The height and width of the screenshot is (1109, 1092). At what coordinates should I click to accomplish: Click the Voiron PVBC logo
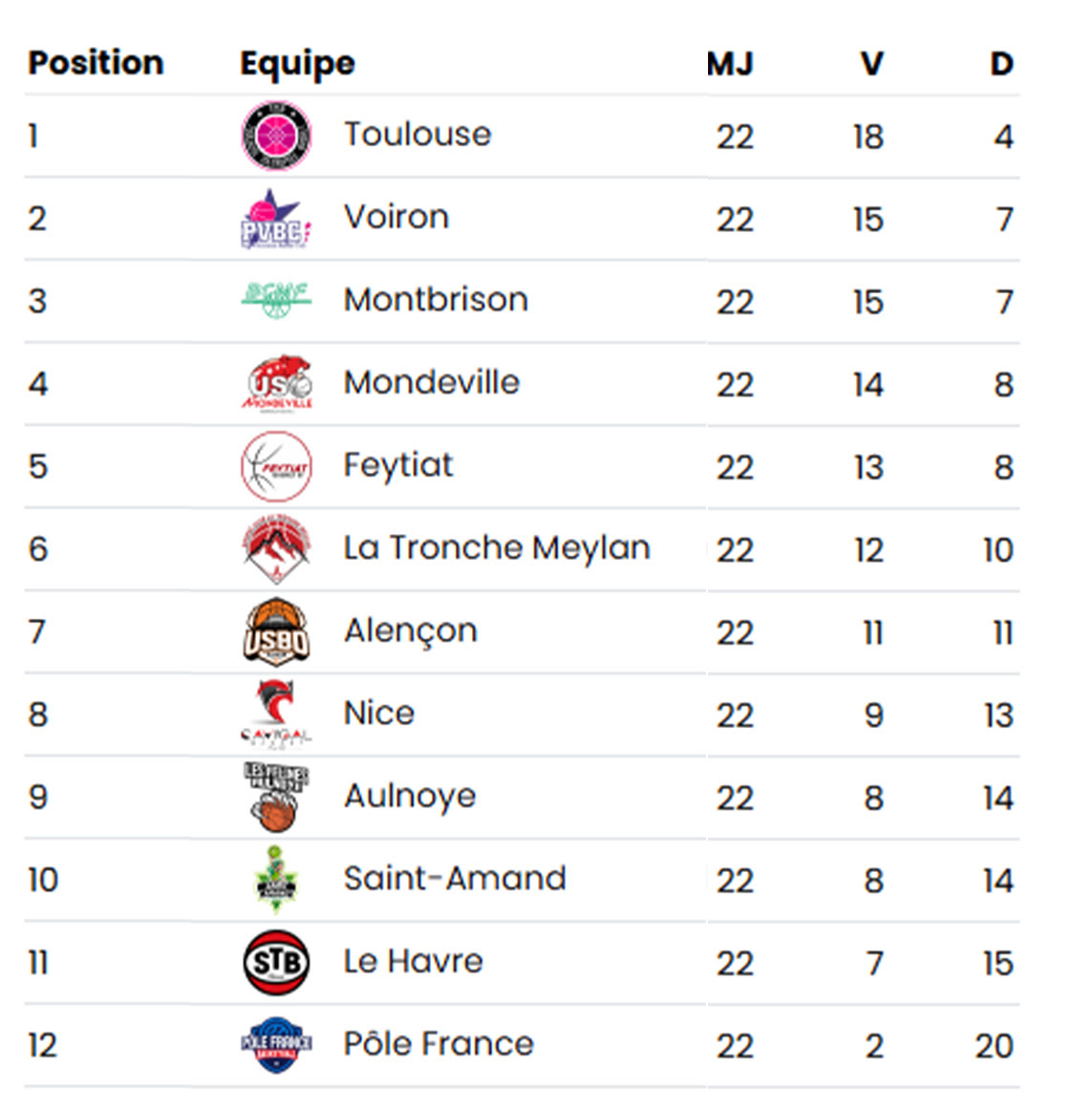pos(276,219)
